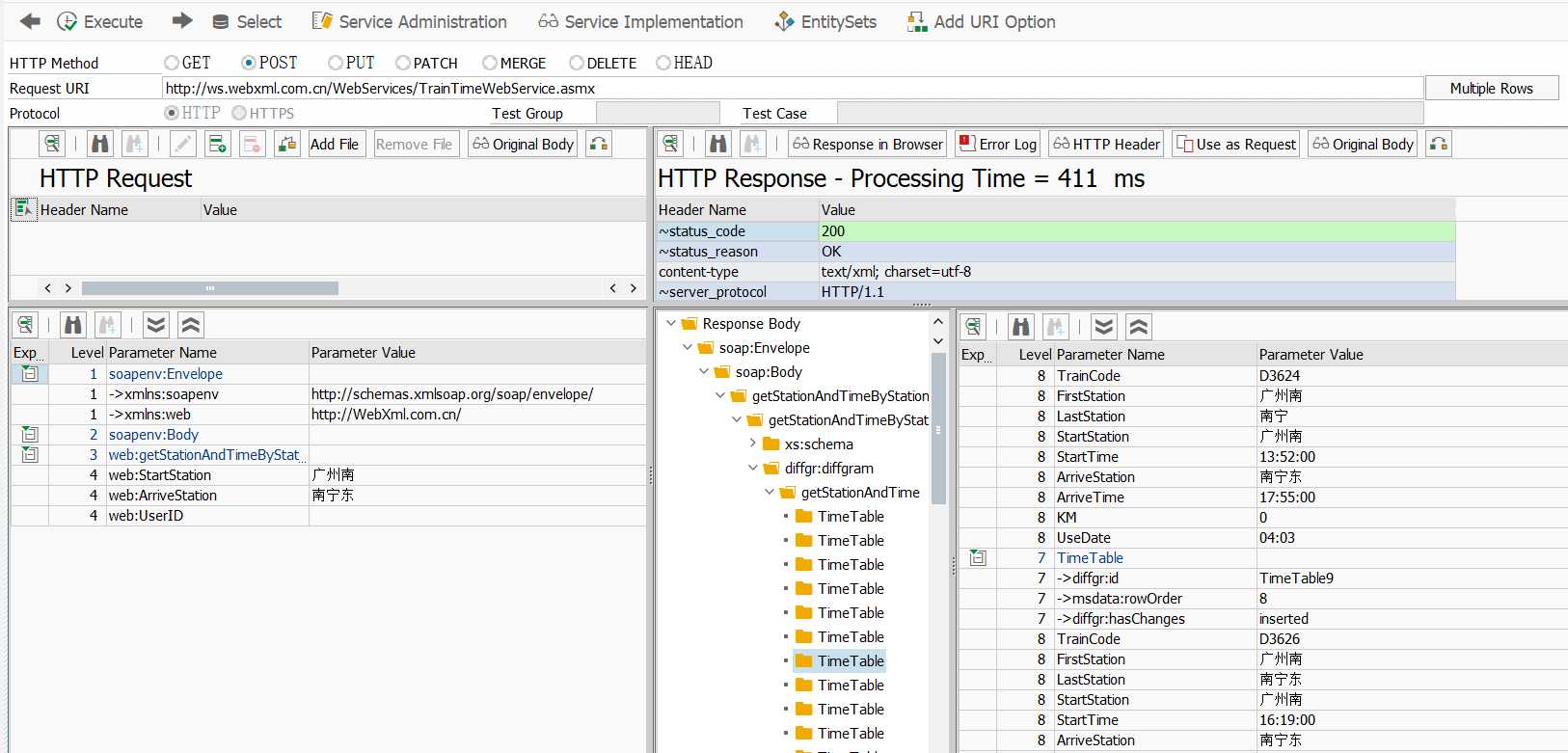The width and height of the screenshot is (1568, 753).
Task: Select the HEAD HTTP method
Action: click(663, 63)
